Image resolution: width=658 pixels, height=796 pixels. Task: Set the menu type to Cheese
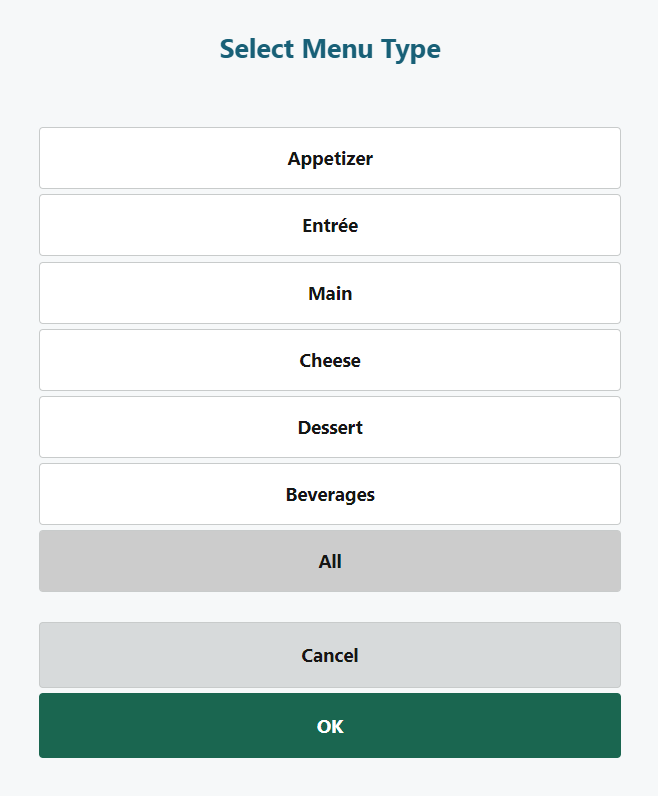(330, 360)
